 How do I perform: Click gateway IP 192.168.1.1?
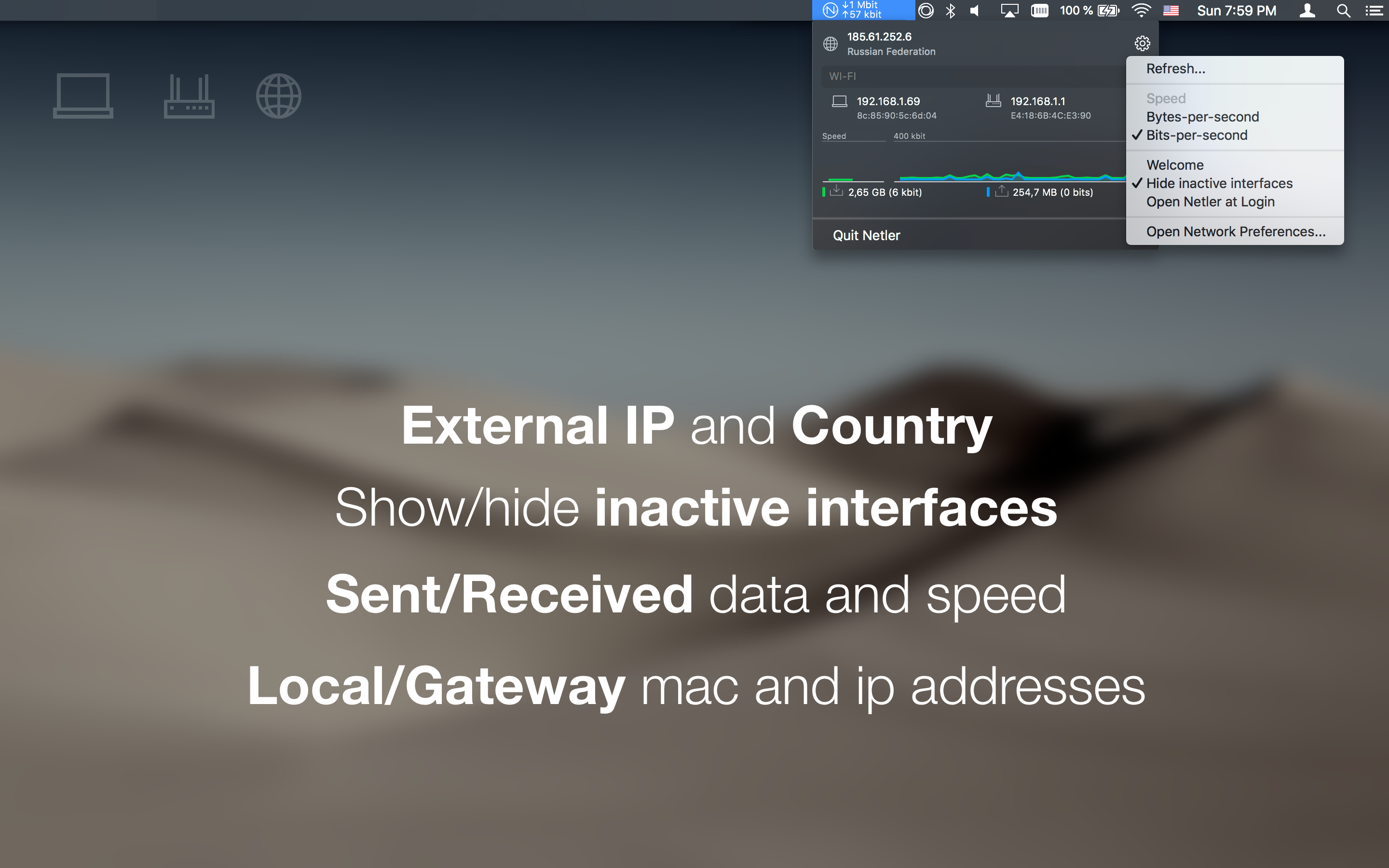pos(1038,102)
